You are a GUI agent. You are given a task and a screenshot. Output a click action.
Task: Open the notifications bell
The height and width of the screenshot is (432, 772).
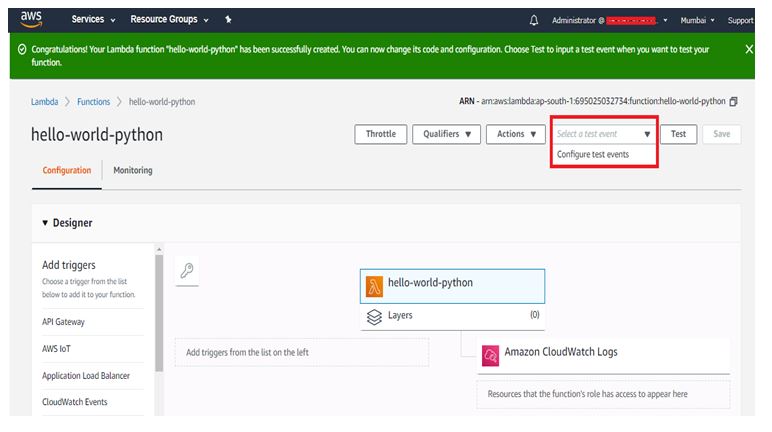pos(534,20)
